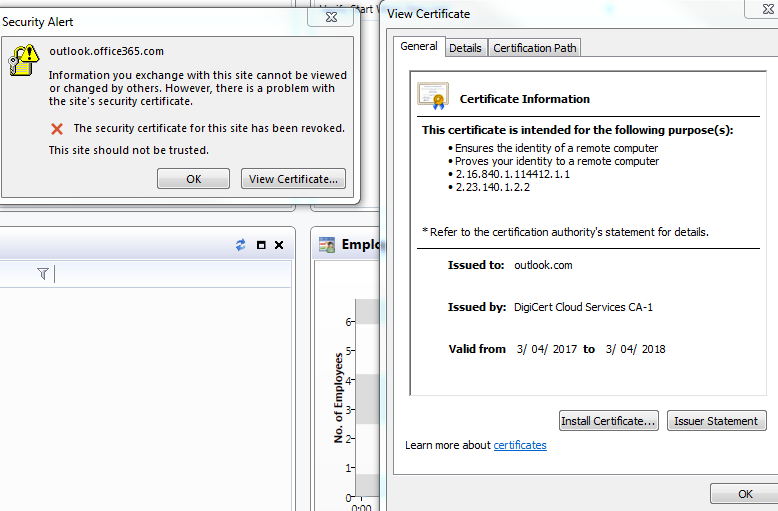Image resolution: width=778 pixels, height=511 pixels.
Task: Click the Certificate Information heading
Action: coord(524,99)
